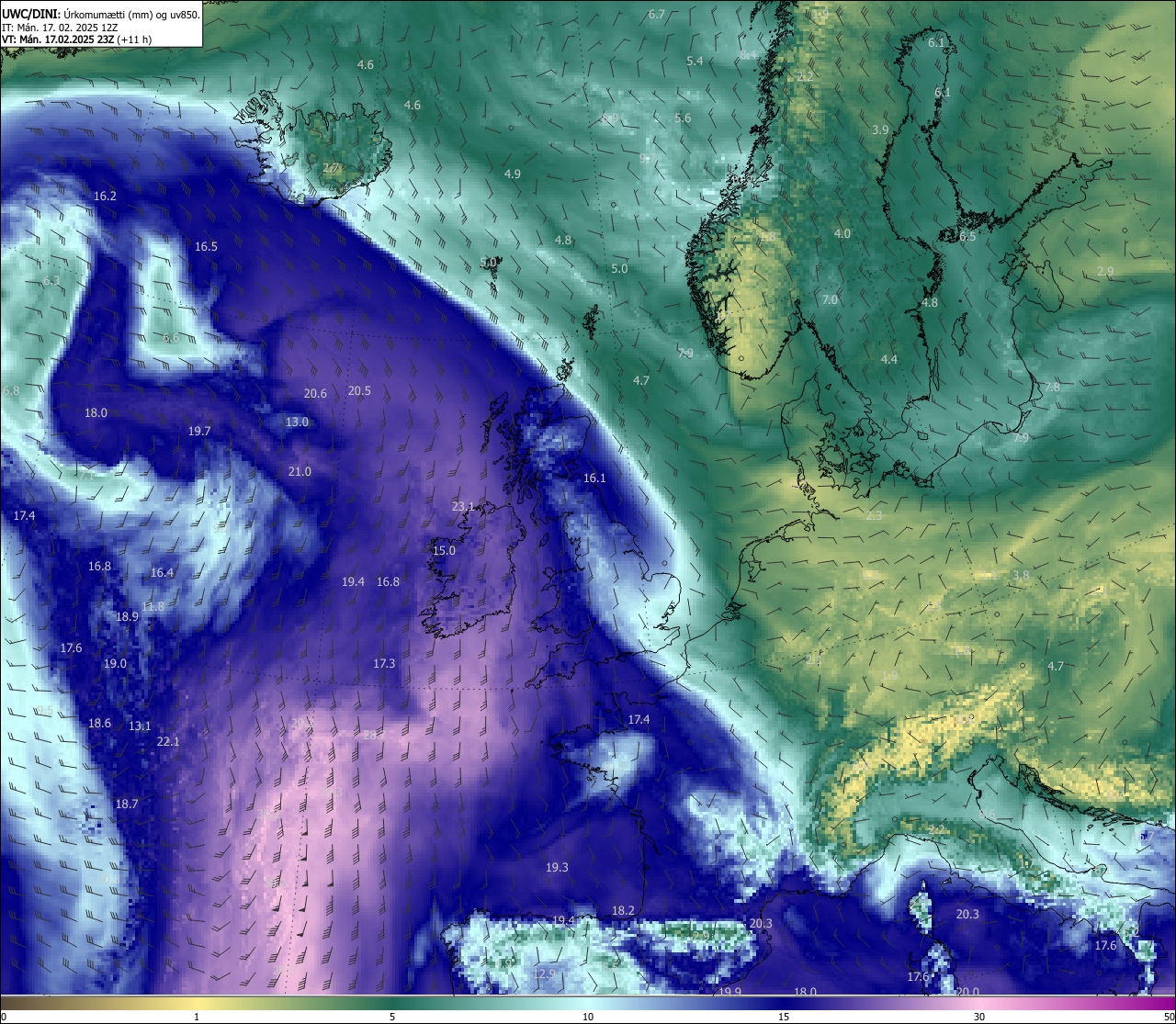This screenshot has width=1176, height=1024.
Task: Click the 4.4 value over Sweden
Action: [888, 359]
